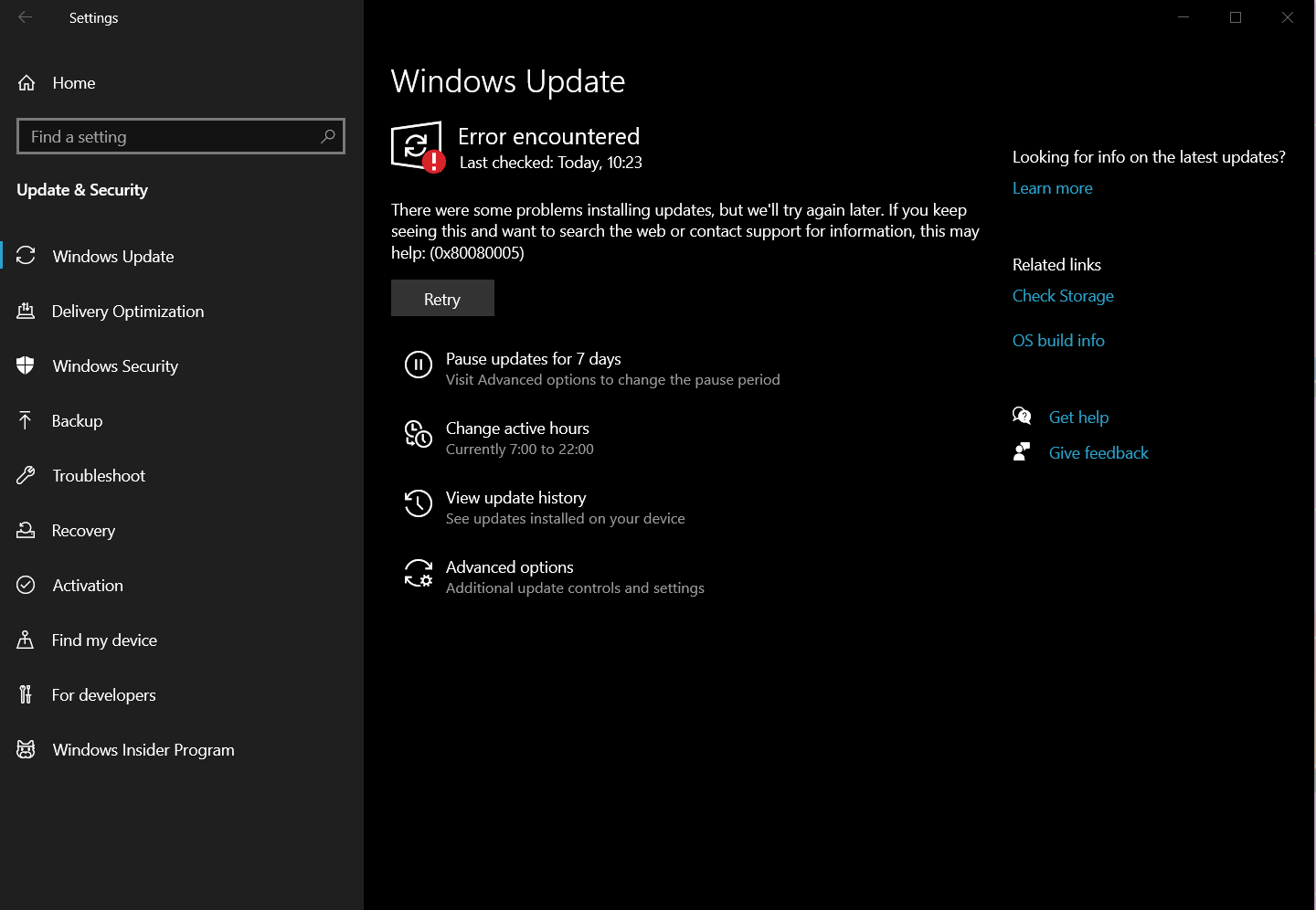Click the Get help chat icon
Image resolution: width=1316 pixels, height=910 pixels.
point(1022,417)
